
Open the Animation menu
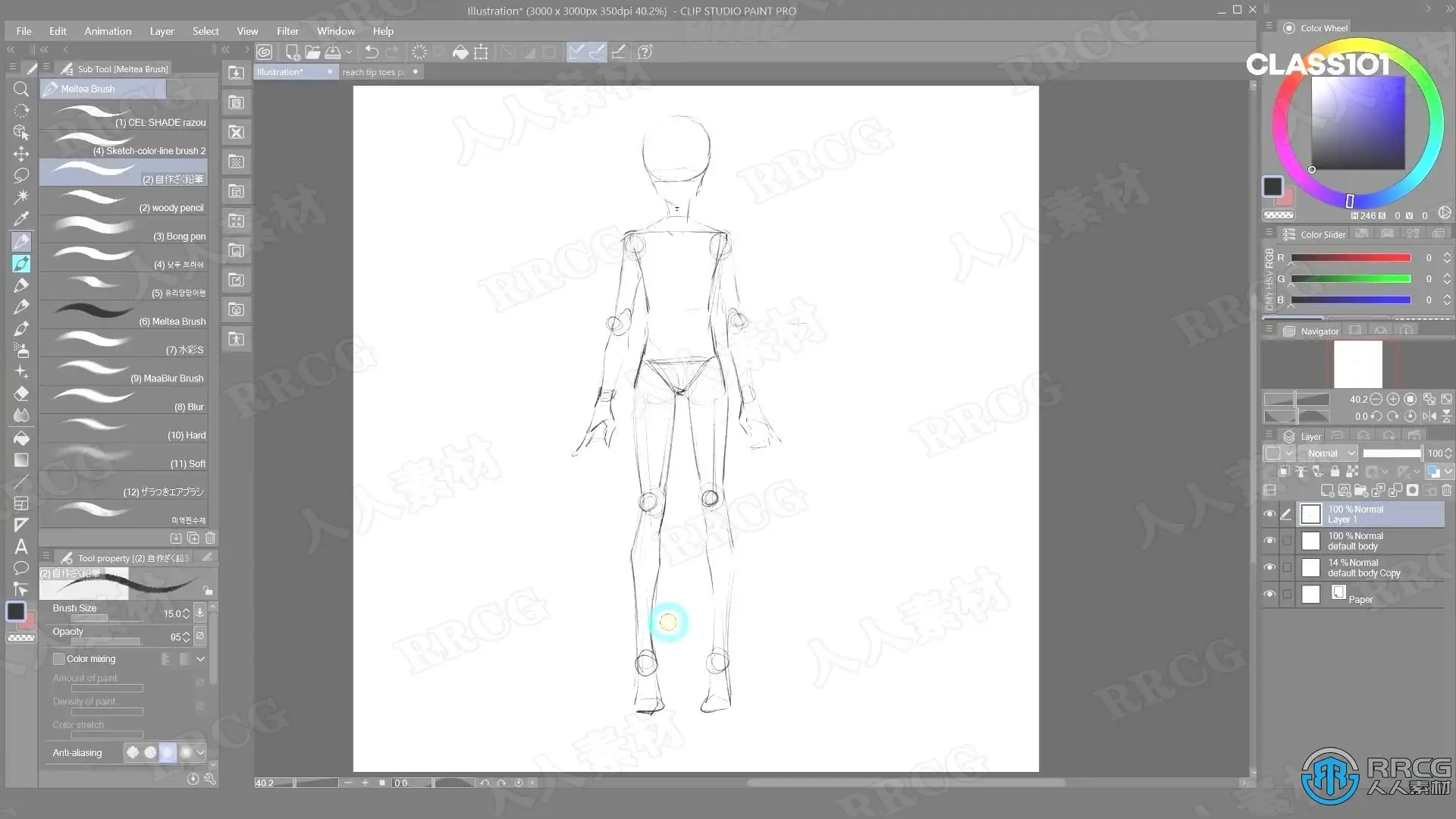tap(108, 31)
